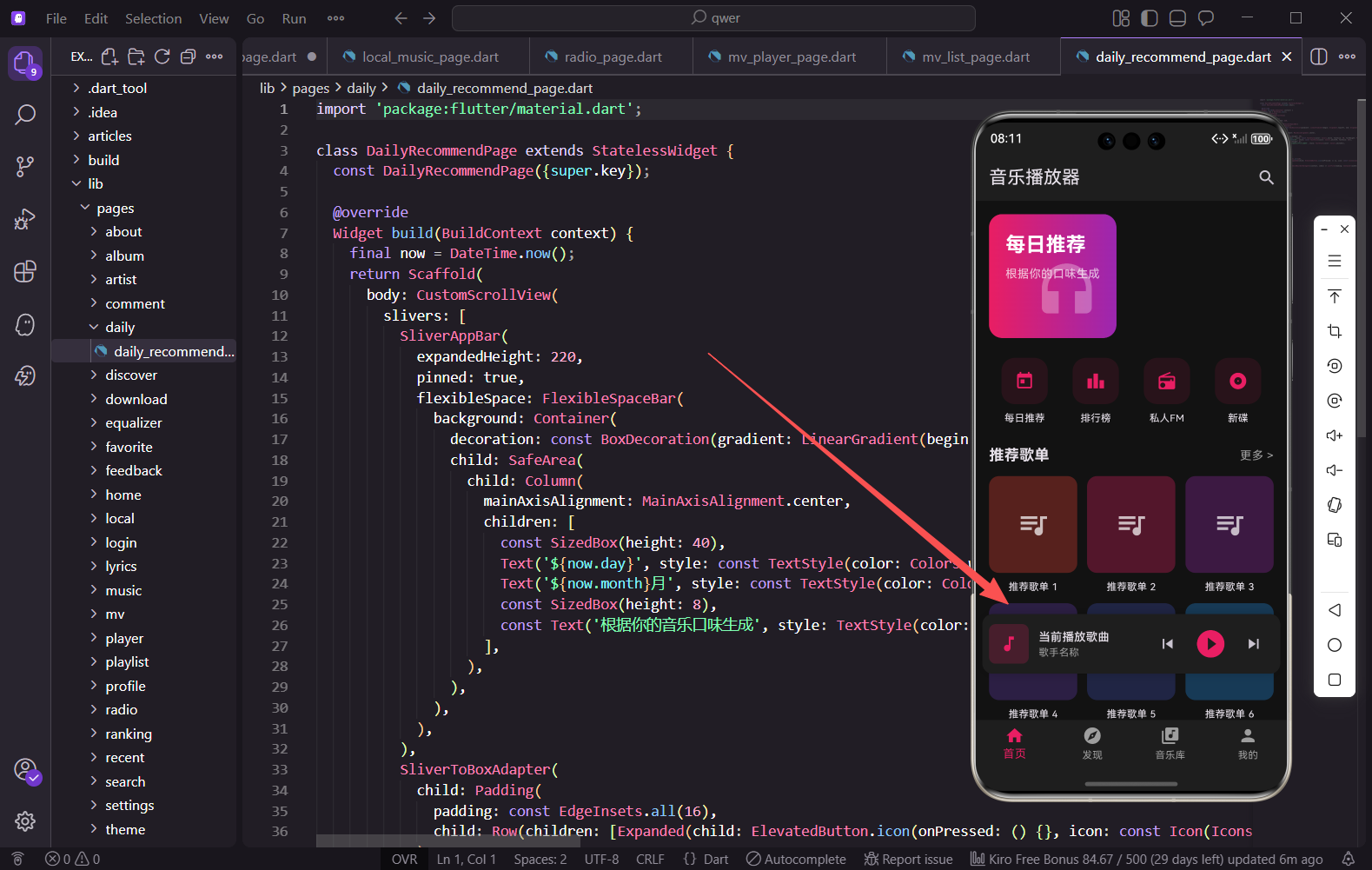The width and height of the screenshot is (1372, 870).
Task: Open Manage settings gear icon
Action: click(25, 820)
